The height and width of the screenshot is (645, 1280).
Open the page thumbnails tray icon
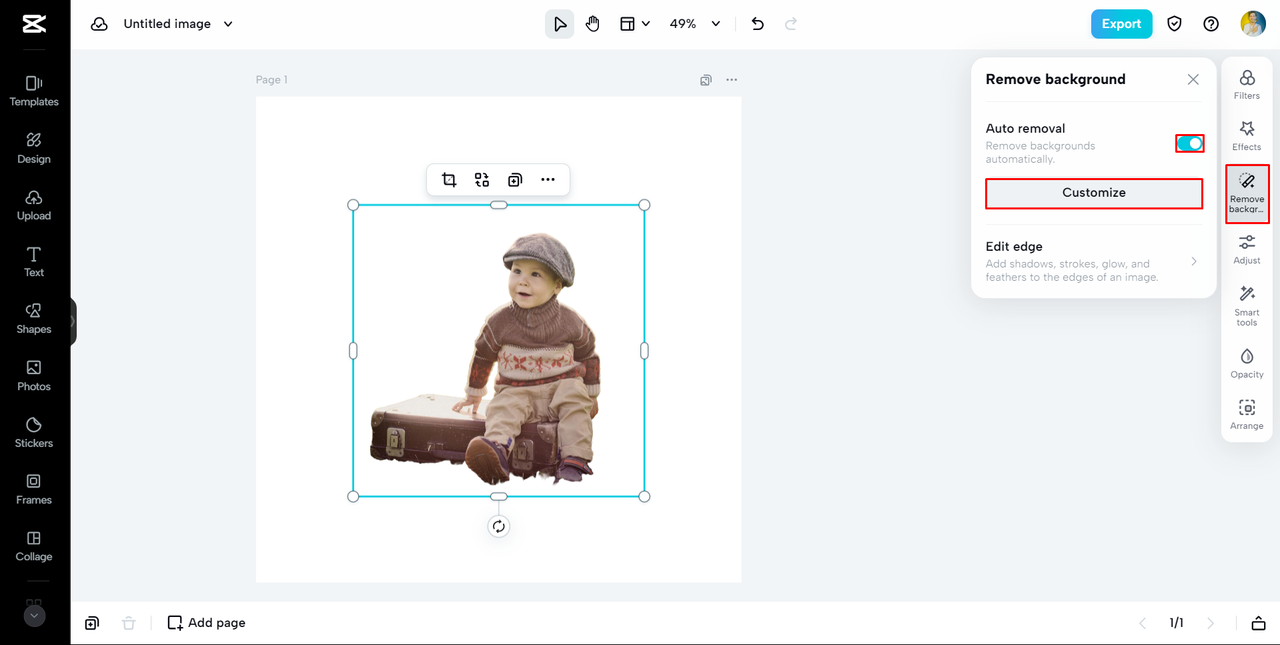pyautogui.click(x=1258, y=623)
